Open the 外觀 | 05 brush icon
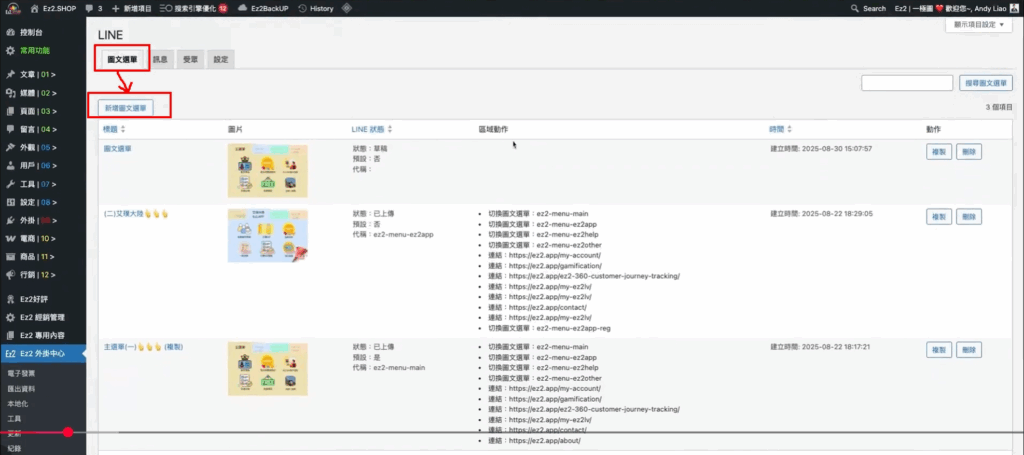This screenshot has width=1024, height=455. point(10,148)
